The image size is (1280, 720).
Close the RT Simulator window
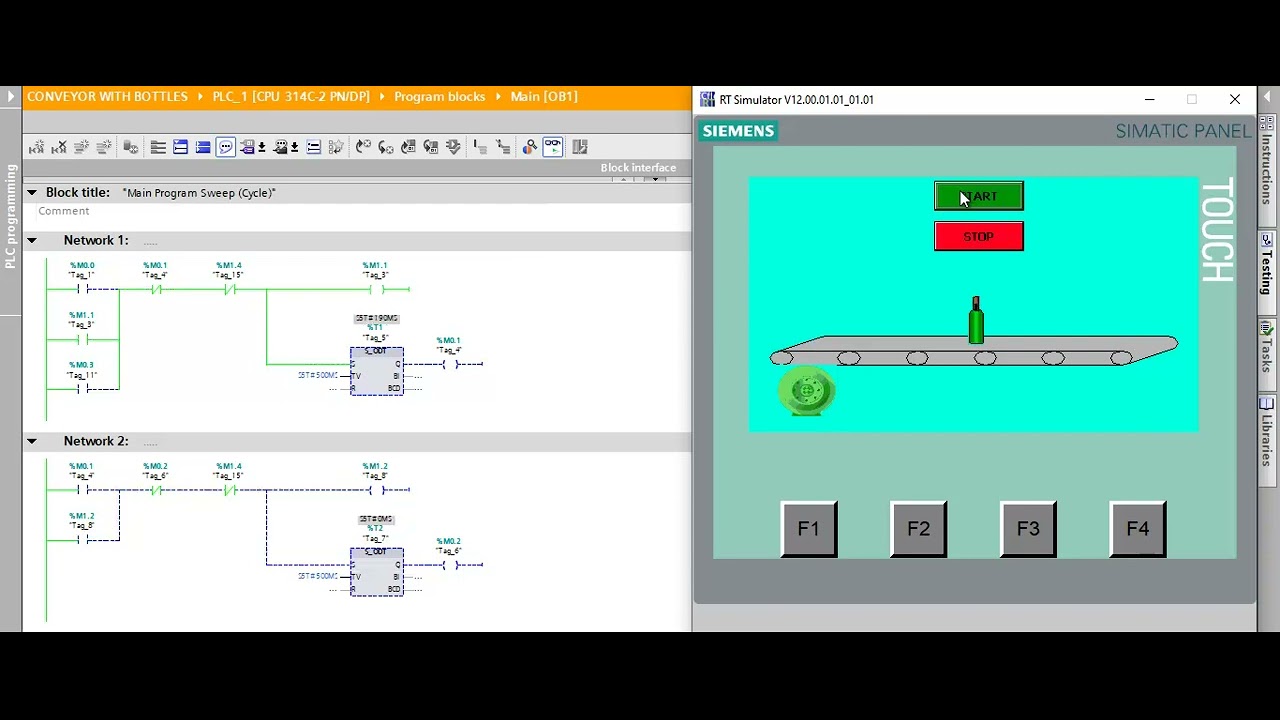(x=1235, y=99)
